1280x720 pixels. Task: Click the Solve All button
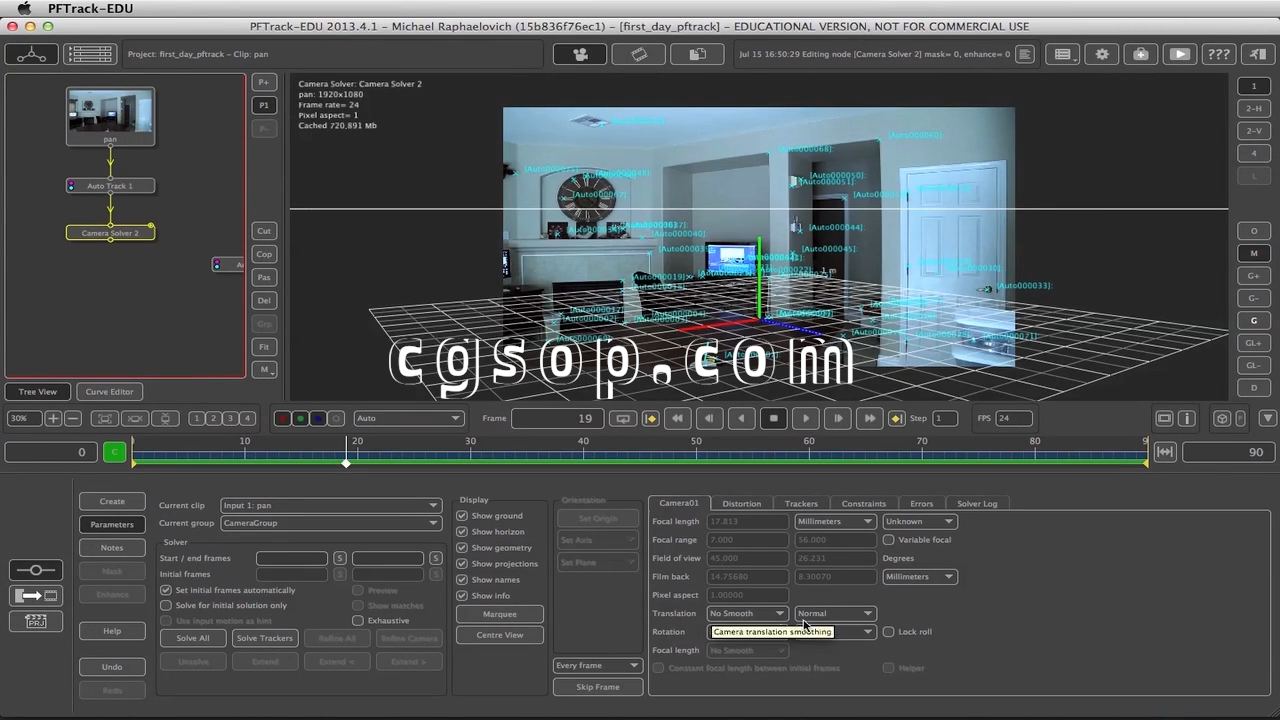point(193,638)
